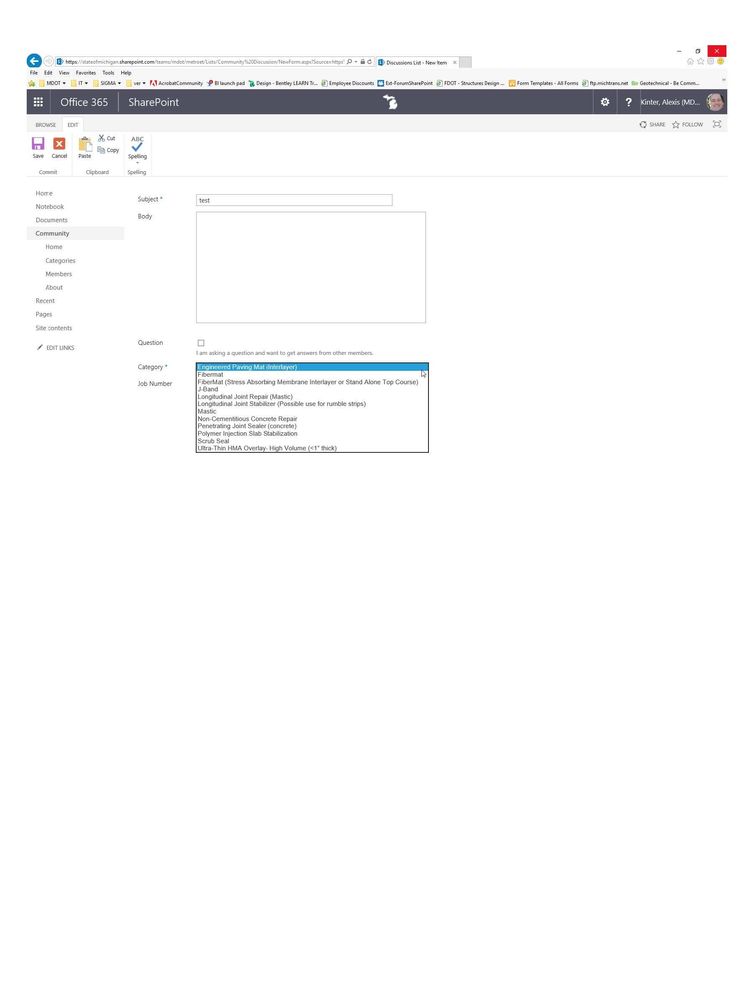Open About under Community

(54, 287)
